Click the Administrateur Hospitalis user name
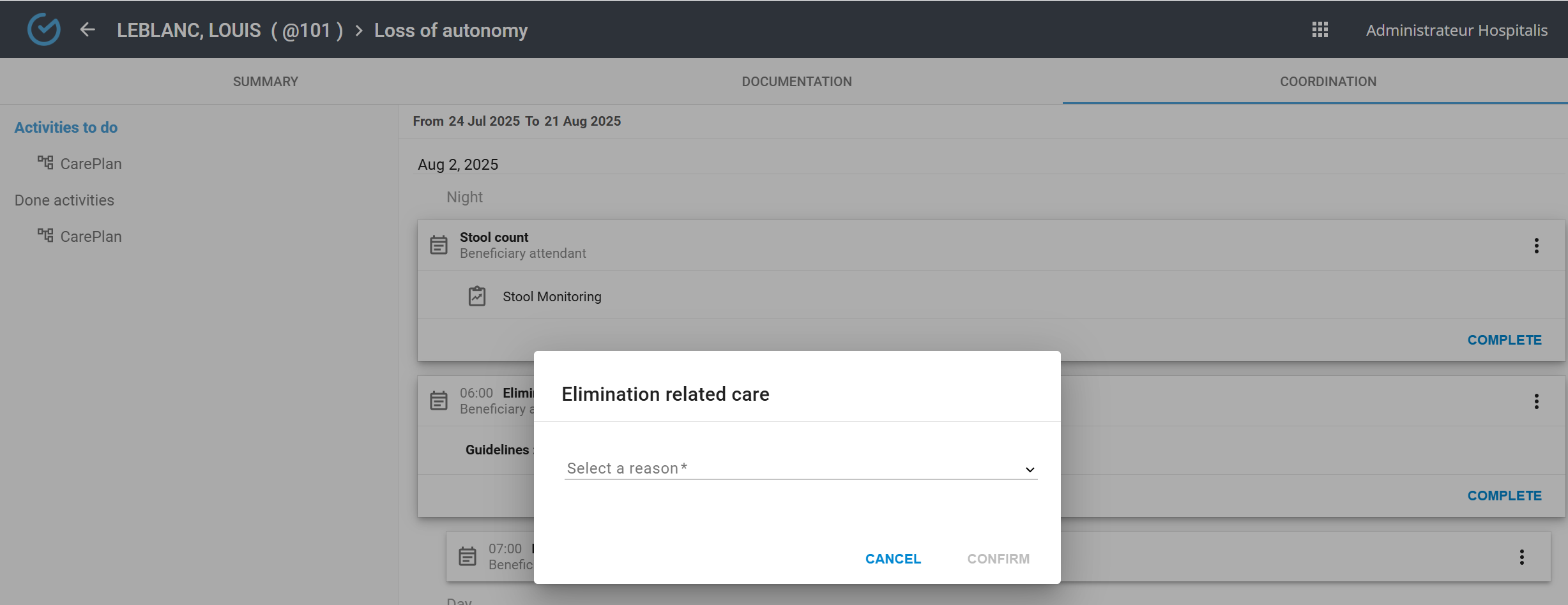This screenshot has height=605, width=1568. [1456, 30]
